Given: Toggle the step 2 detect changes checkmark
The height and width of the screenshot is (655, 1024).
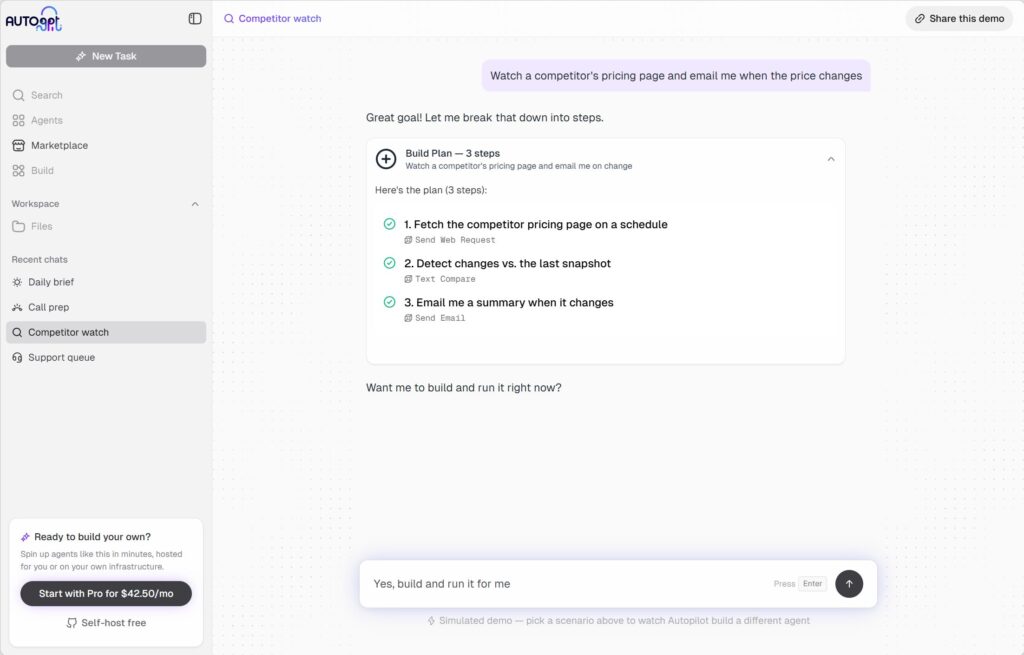Looking at the screenshot, I should pos(389,263).
